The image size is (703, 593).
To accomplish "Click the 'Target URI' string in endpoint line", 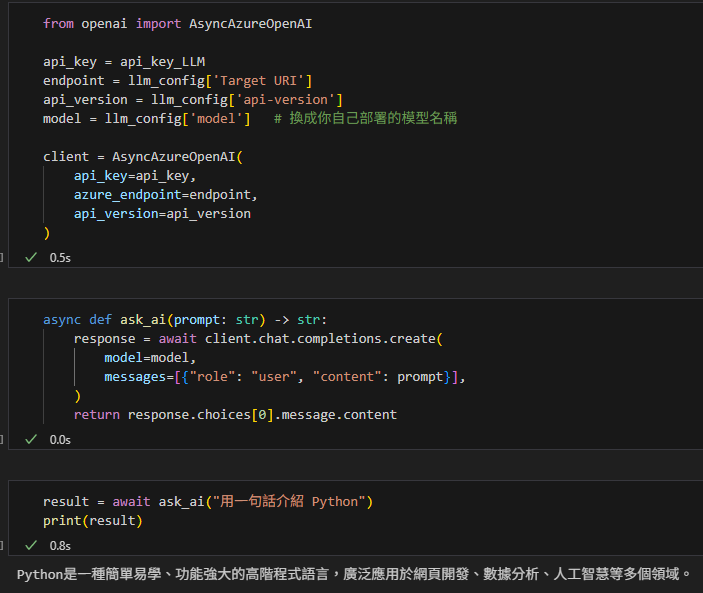I will pyautogui.click(x=258, y=81).
